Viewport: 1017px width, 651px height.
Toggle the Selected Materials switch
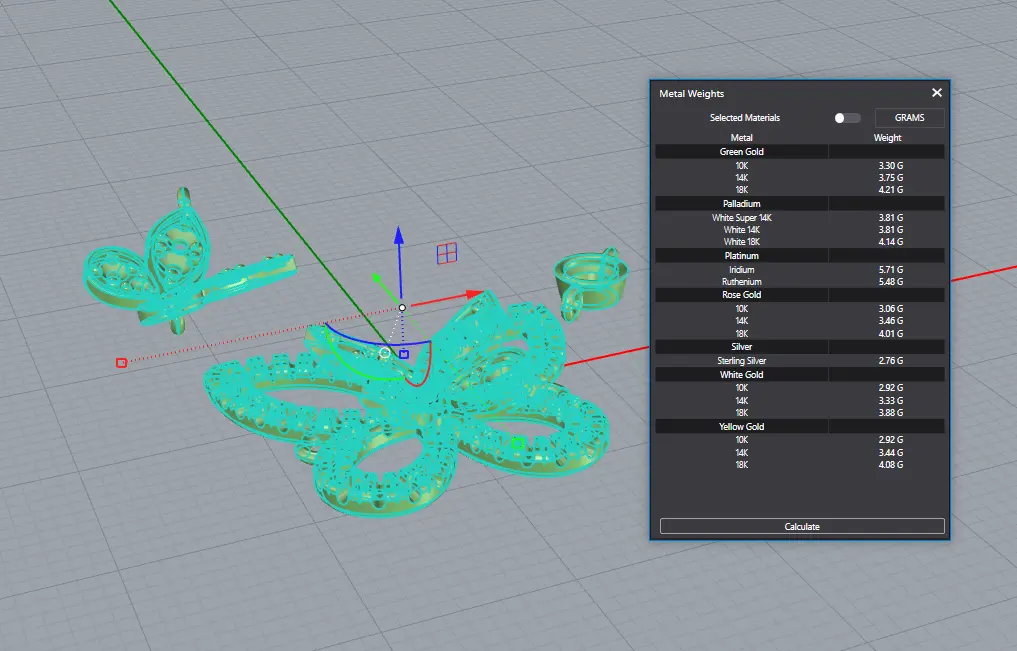coord(847,118)
